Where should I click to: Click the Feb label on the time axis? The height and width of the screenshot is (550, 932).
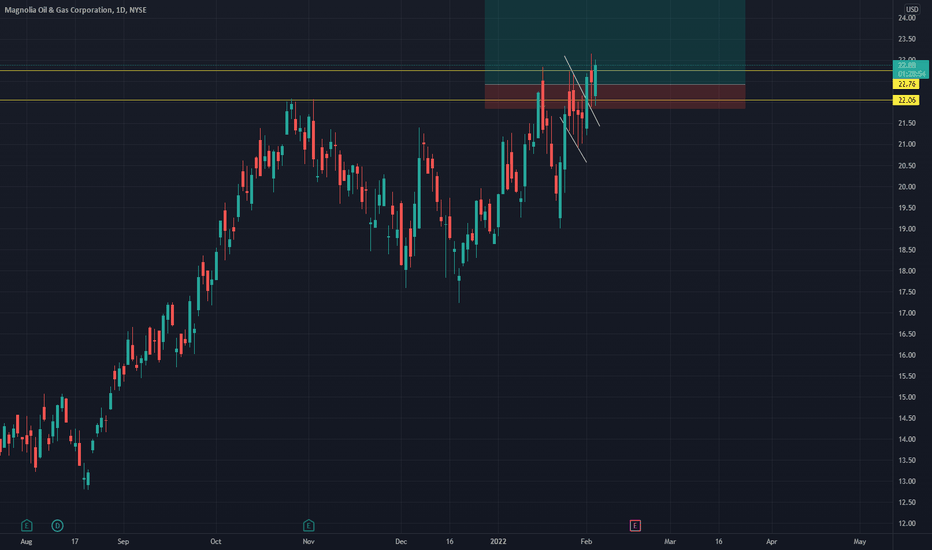pyautogui.click(x=586, y=542)
